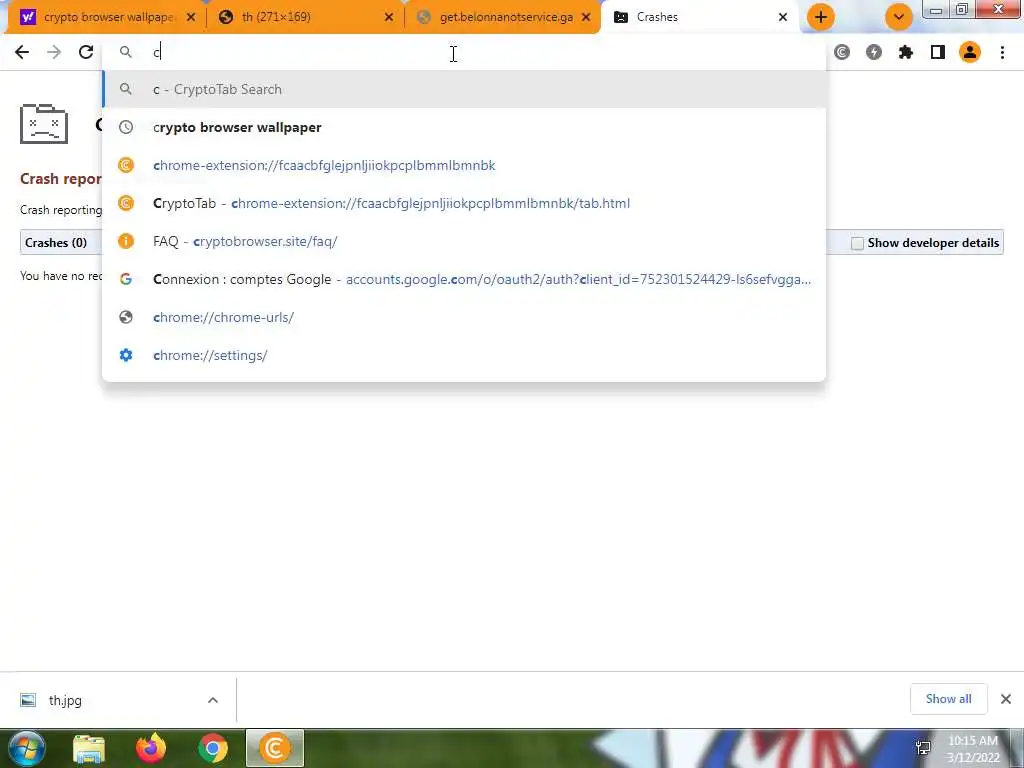Click the clock history icon beside wallpaper suggestion
The image size is (1024, 768).
(125, 127)
